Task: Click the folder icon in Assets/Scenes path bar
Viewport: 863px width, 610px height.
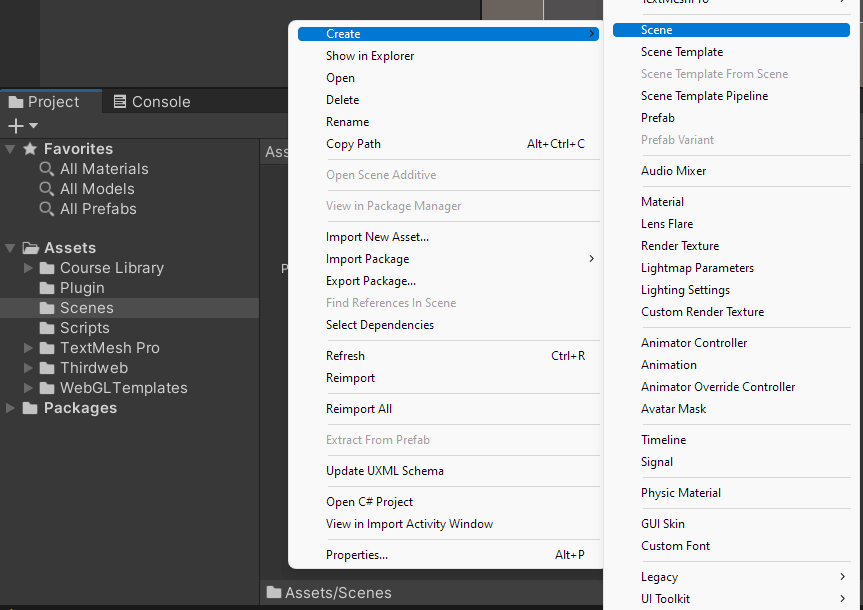Action: pos(274,592)
